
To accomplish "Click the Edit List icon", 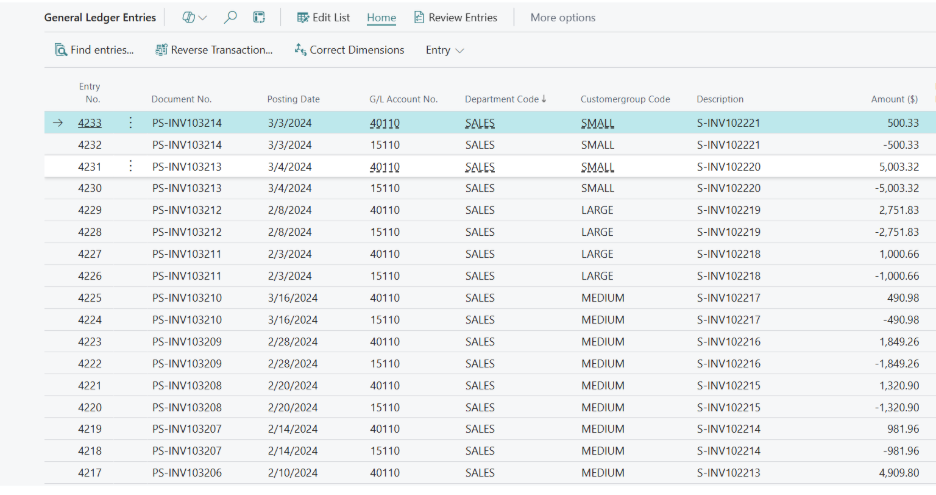I will coord(303,18).
